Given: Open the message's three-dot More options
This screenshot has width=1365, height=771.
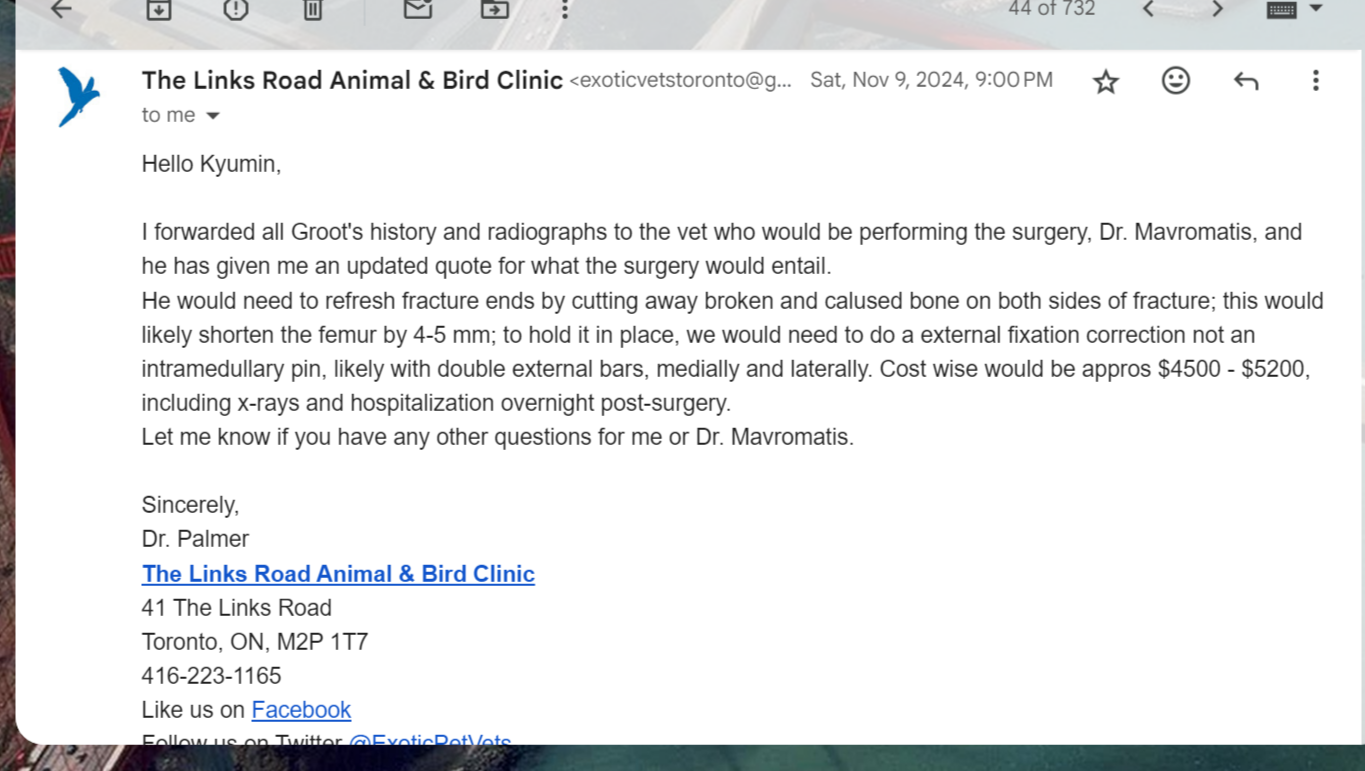Looking at the screenshot, I should pyautogui.click(x=1316, y=81).
